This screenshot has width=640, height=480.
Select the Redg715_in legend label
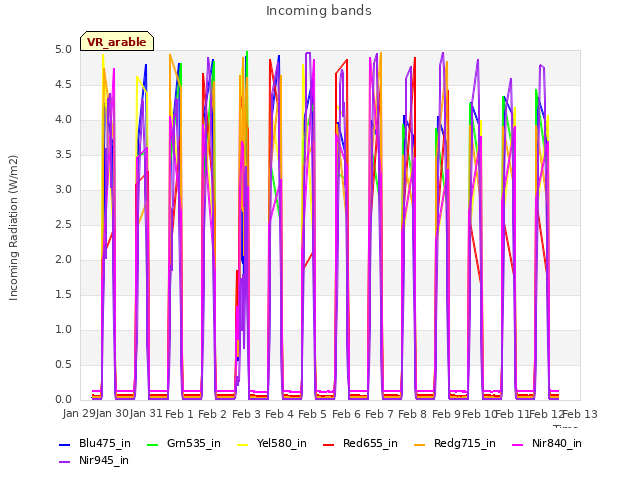(465, 443)
